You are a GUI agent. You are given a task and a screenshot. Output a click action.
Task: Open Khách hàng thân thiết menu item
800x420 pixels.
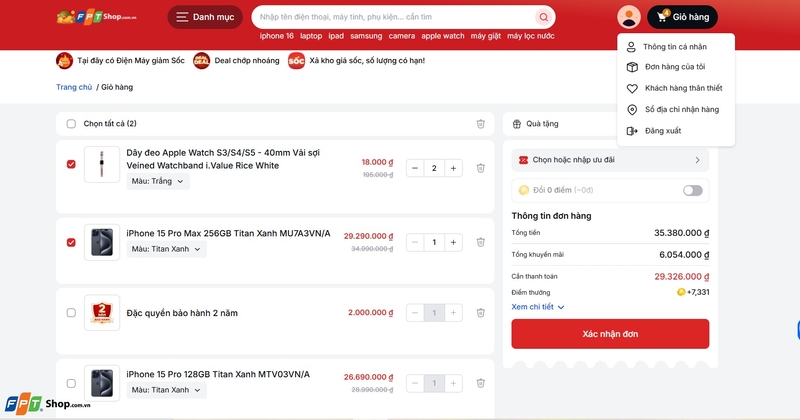click(676, 88)
